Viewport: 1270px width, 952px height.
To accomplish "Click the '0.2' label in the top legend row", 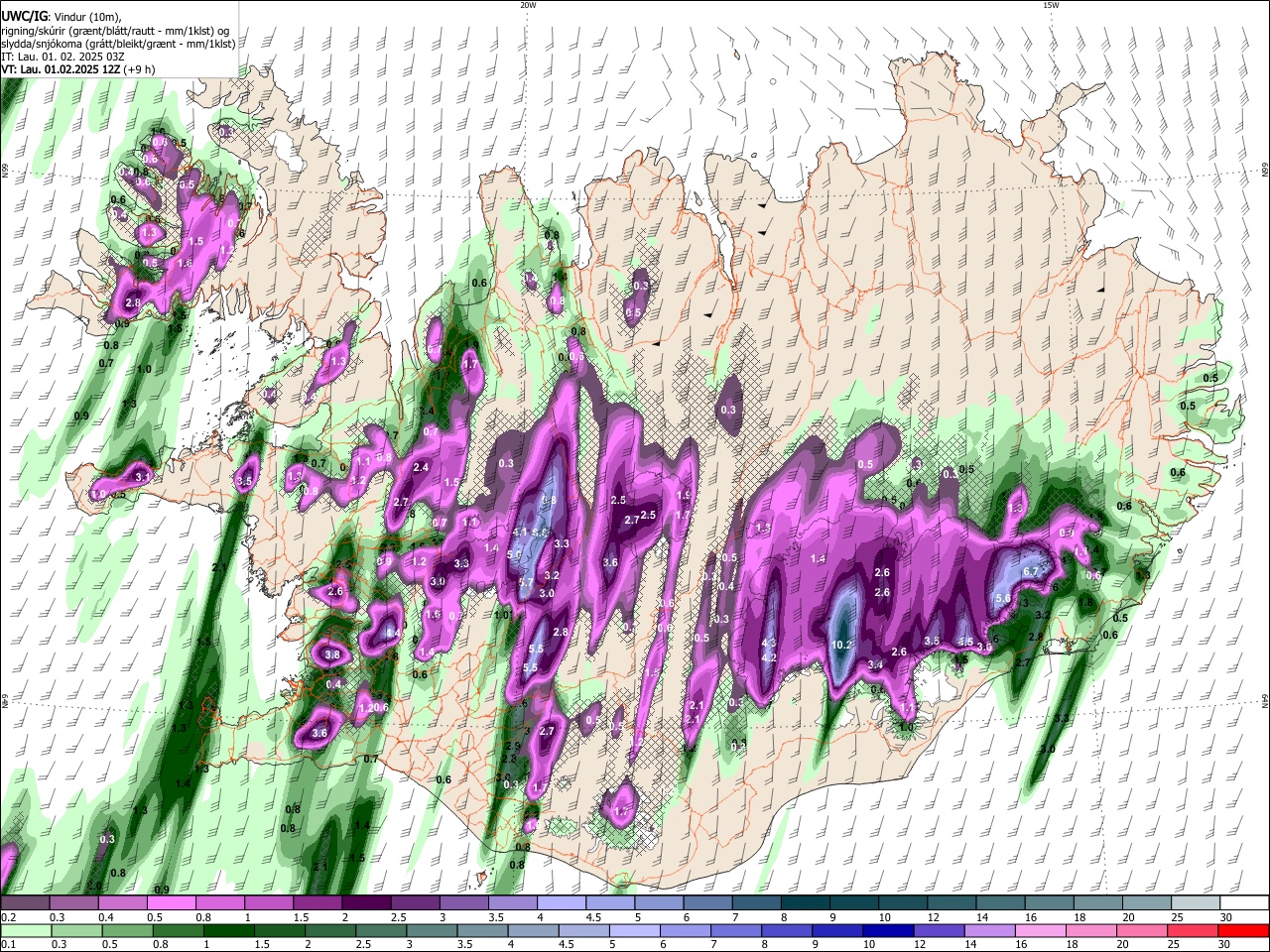I will [x=8, y=917].
